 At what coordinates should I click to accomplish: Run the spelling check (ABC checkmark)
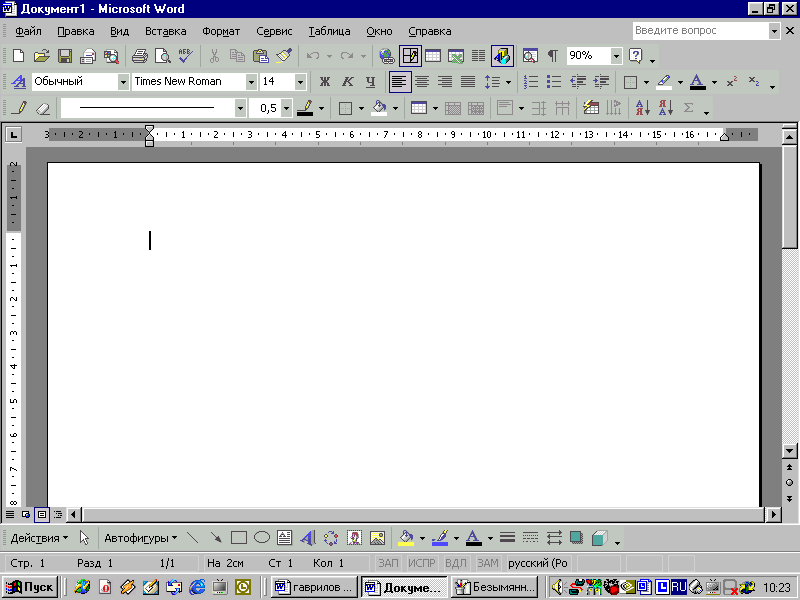coord(186,56)
